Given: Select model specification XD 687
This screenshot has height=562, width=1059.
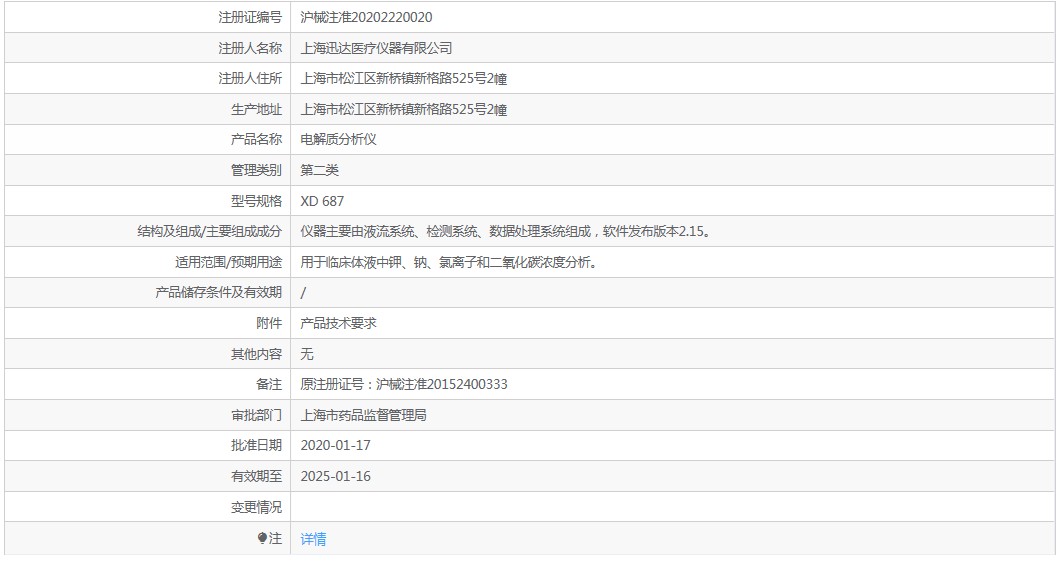Looking at the screenshot, I should tap(322, 201).
